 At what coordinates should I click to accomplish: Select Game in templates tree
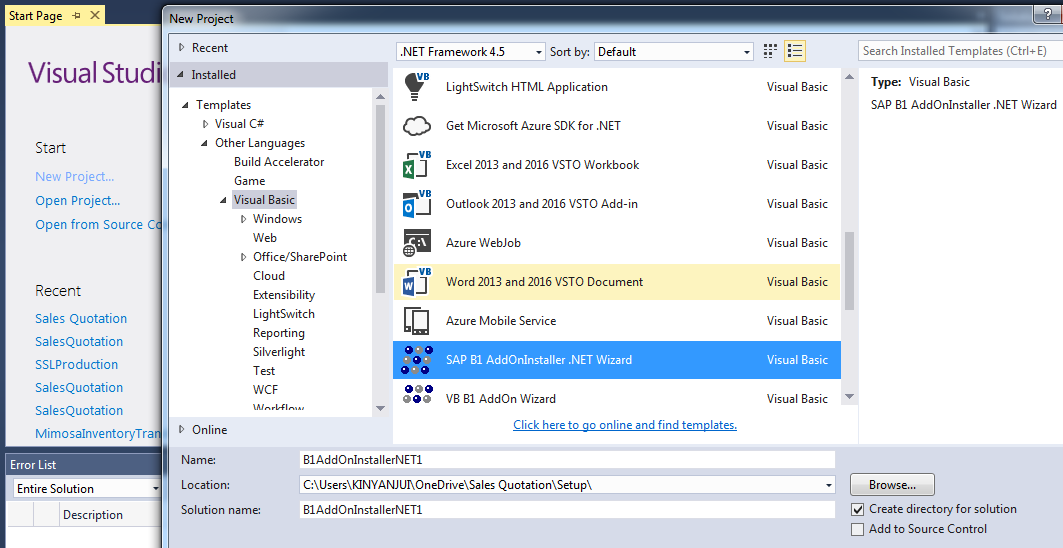(249, 181)
